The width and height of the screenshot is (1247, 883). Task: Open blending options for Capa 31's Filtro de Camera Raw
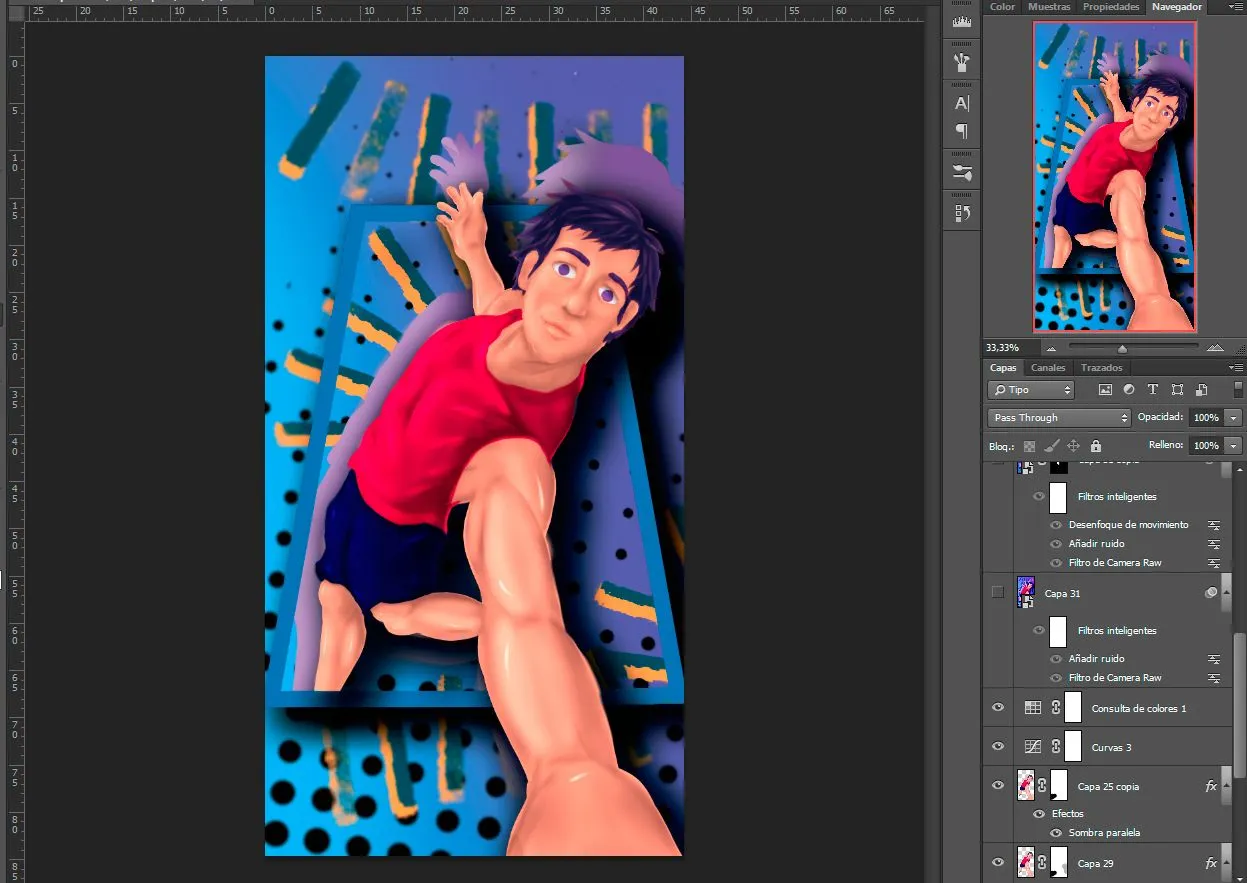click(1214, 678)
